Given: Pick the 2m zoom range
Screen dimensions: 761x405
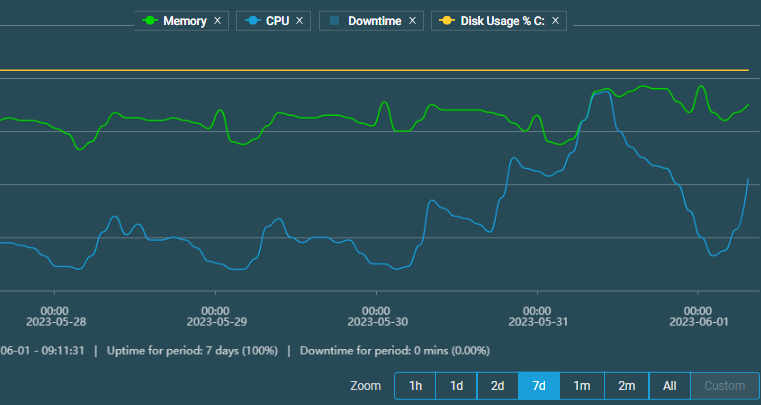Looking at the screenshot, I should (626, 386).
